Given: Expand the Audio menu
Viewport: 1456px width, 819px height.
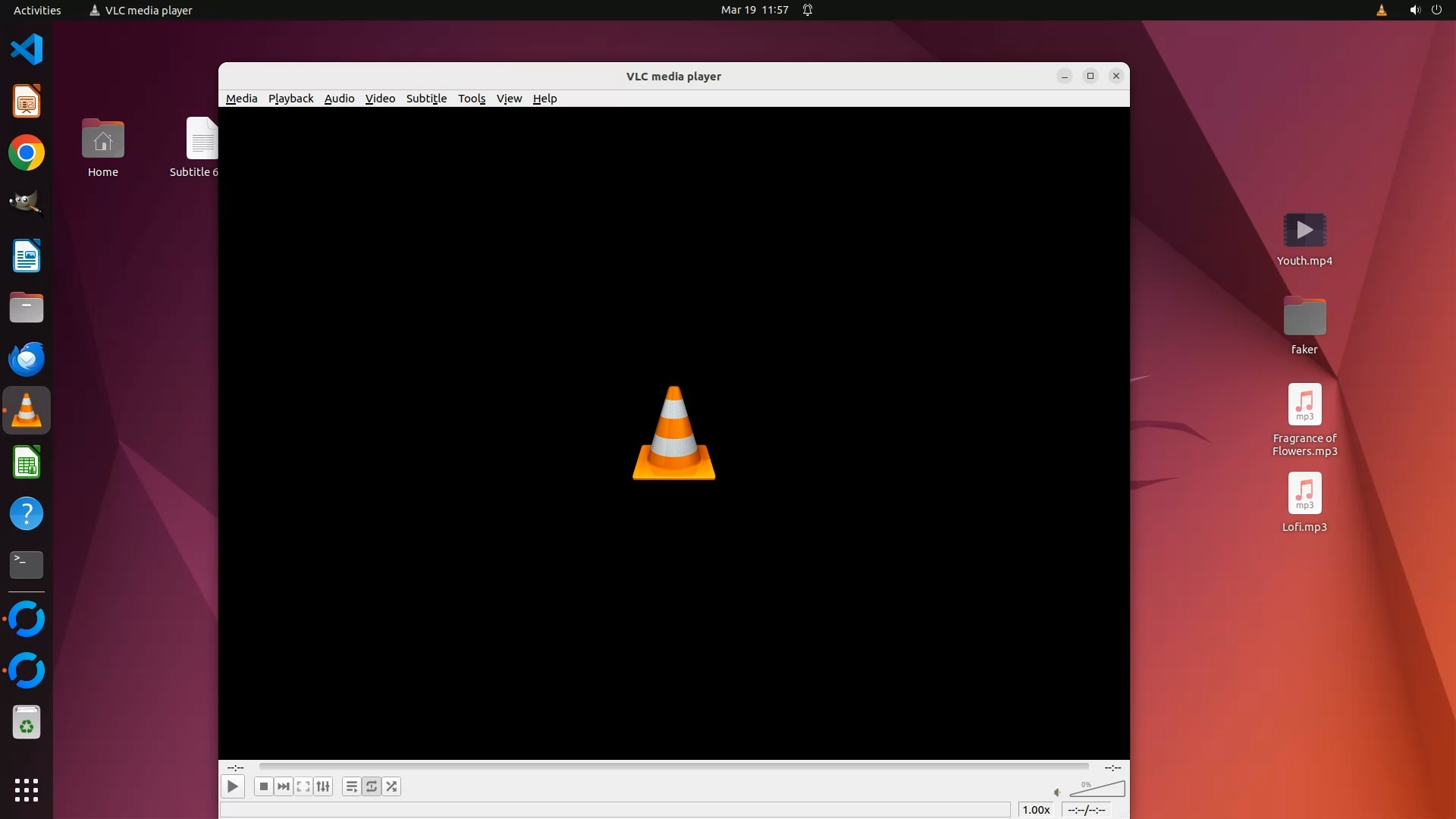Looking at the screenshot, I should pos(339,99).
